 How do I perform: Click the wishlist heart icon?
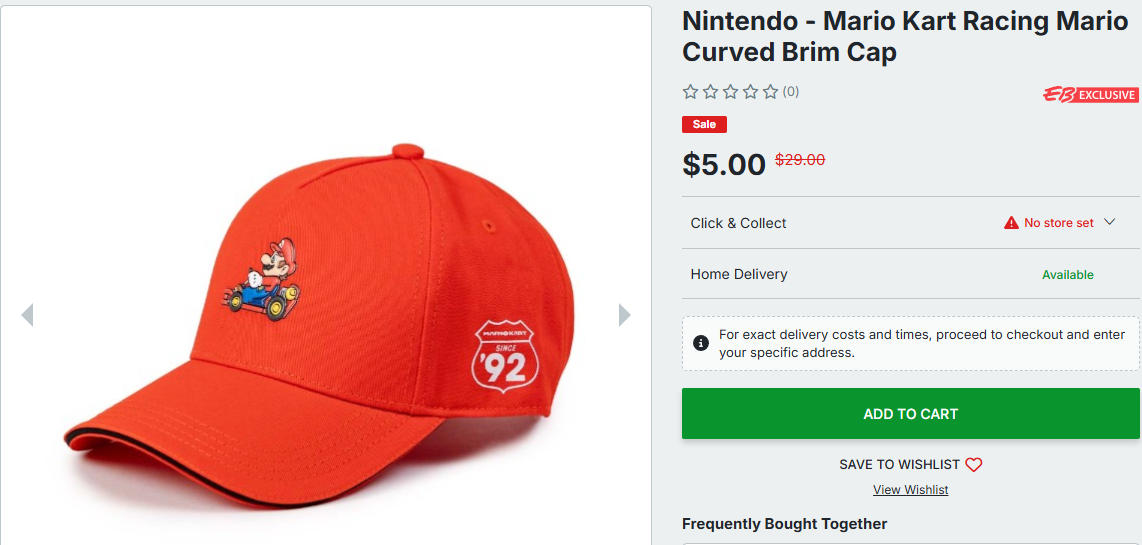pyautogui.click(x=974, y=464)
